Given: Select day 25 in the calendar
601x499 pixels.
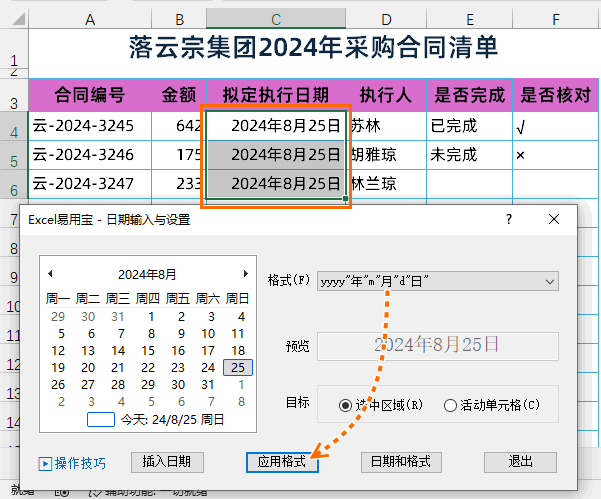Looking at the screenshot, I should [237, 368].
